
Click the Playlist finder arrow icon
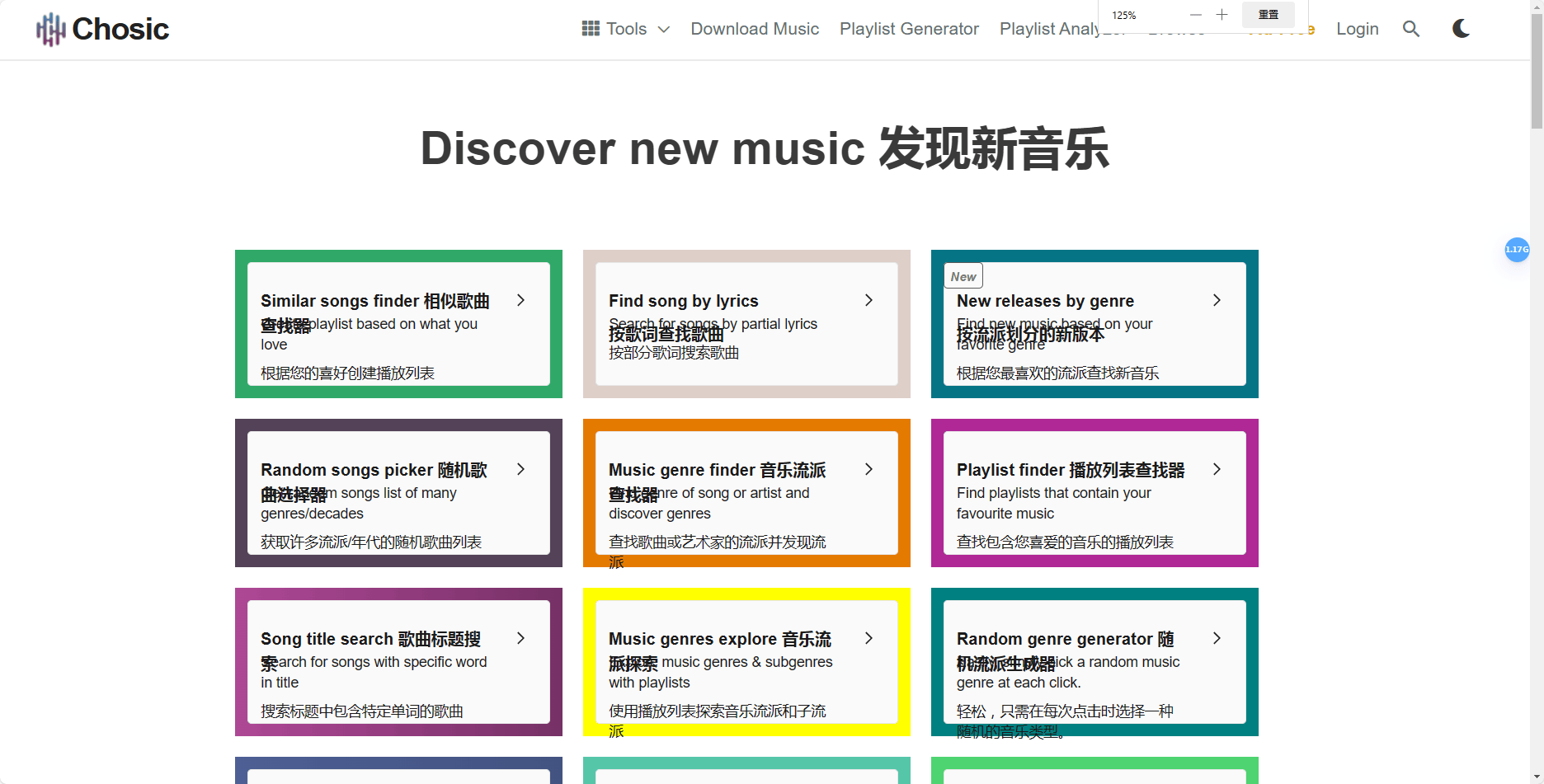pos(1217,469)
